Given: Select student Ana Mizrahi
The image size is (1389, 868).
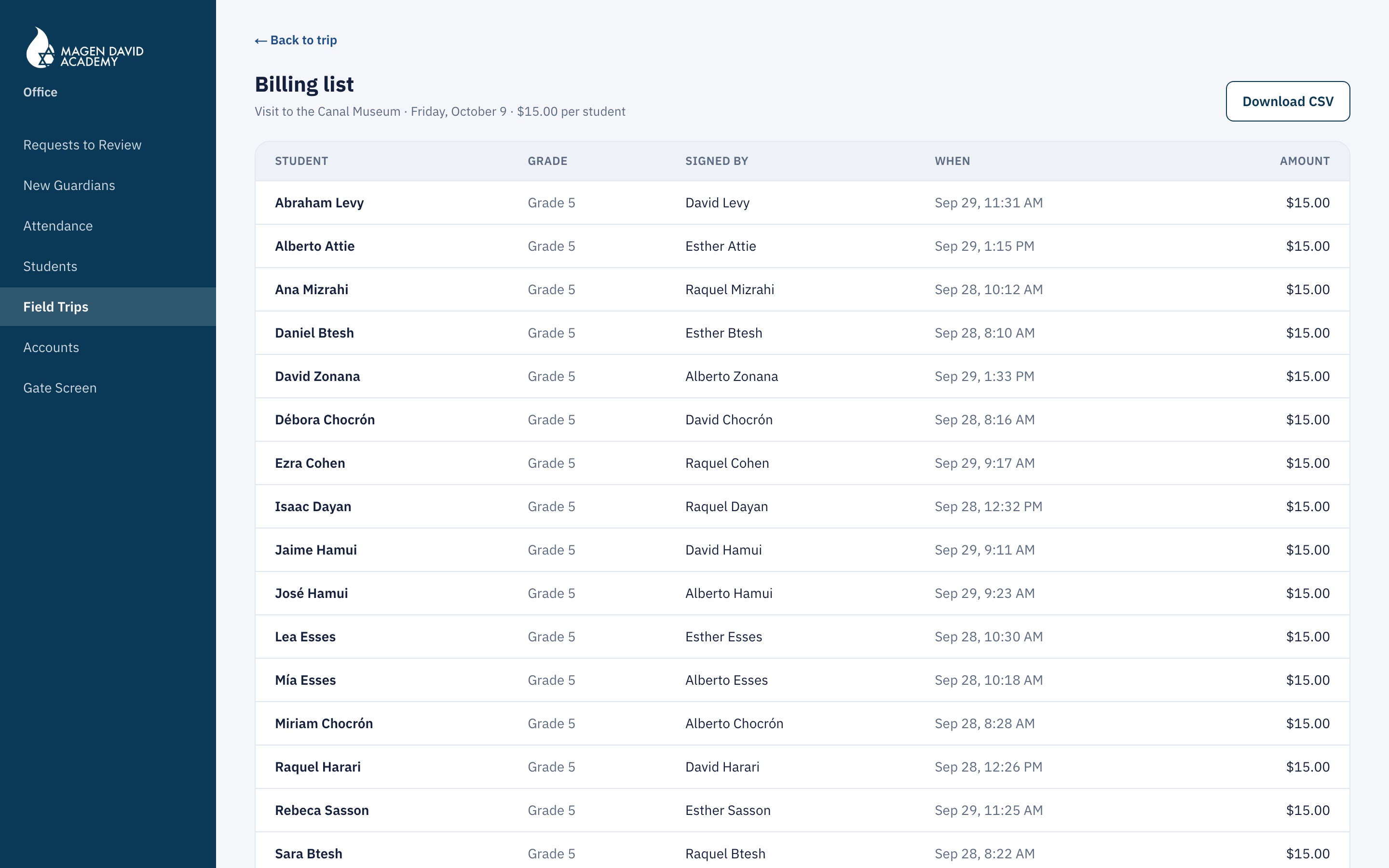Looking at the screenshot, I should click(x=311, y=289).
